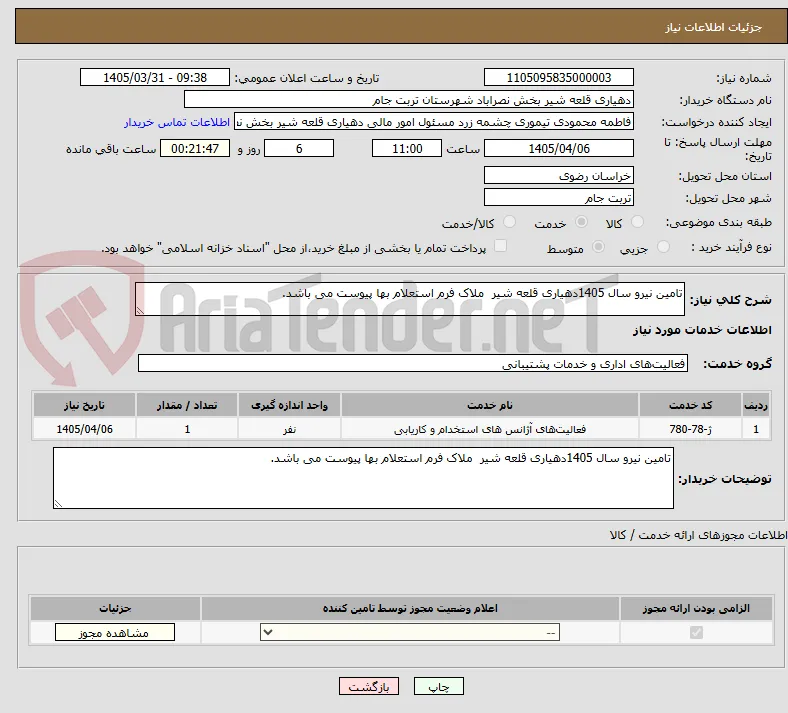Viewport: 788px width, 713px height.
Task: Open the اطلاعات تماس خریدار link
Action: (177, 122)
